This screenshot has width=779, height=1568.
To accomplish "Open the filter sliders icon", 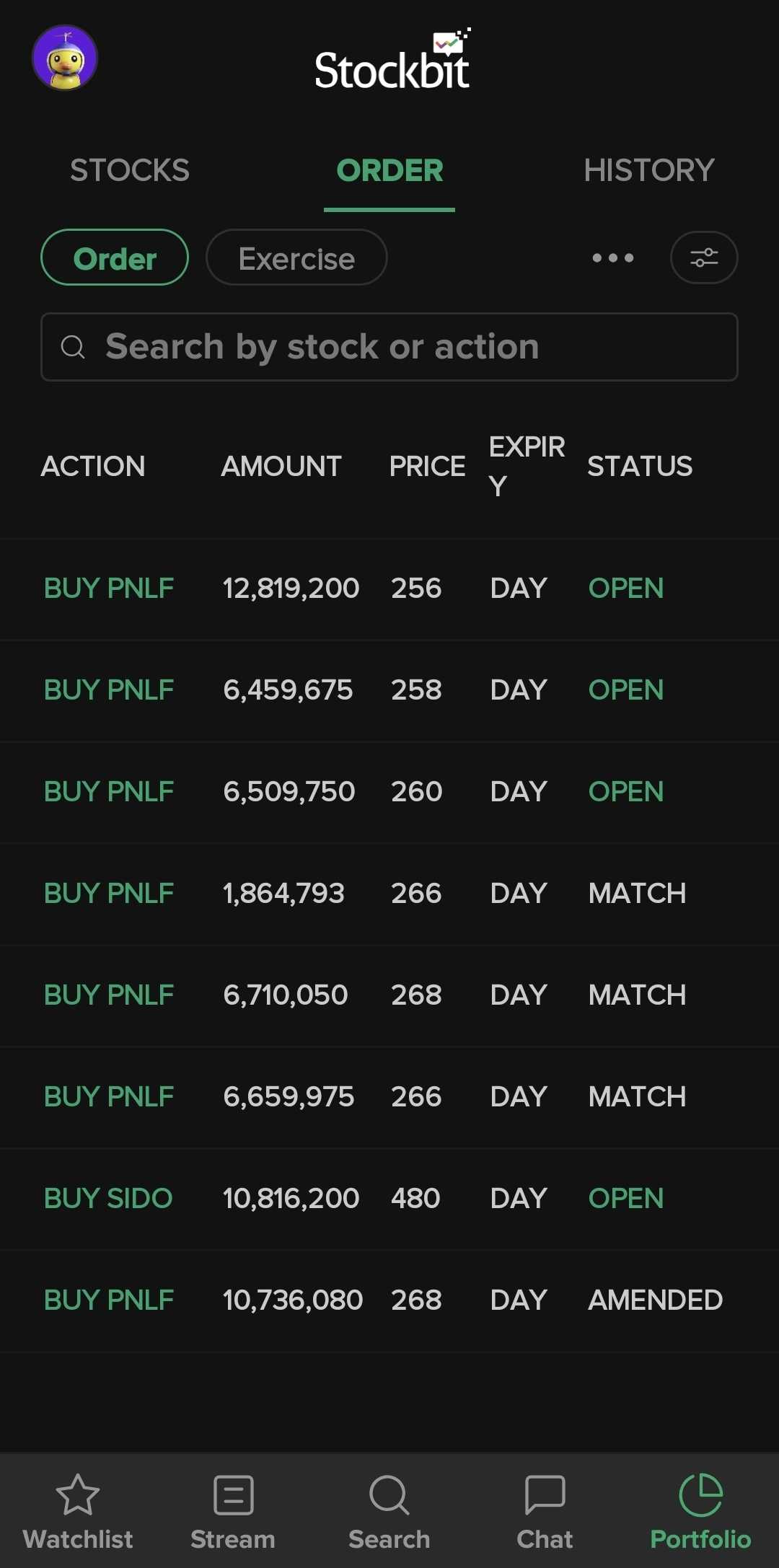I will [703, 257].
